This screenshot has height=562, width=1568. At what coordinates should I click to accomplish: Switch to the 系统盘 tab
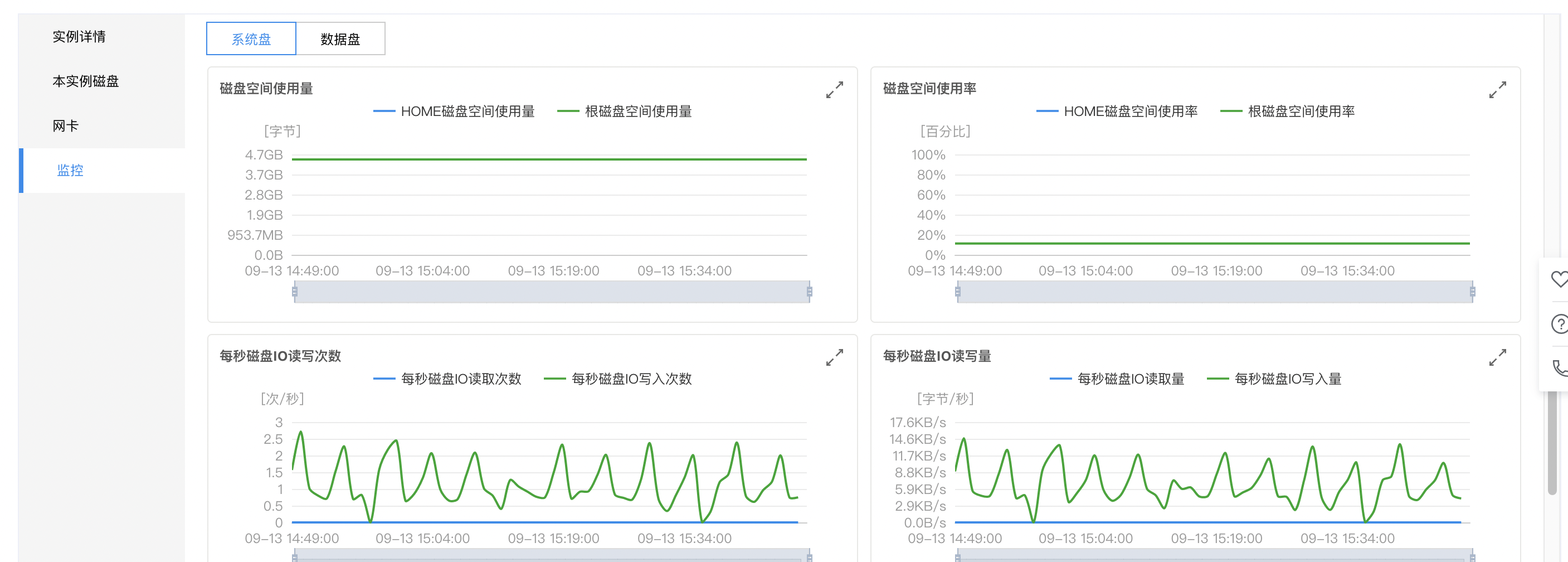click(251, 39)
